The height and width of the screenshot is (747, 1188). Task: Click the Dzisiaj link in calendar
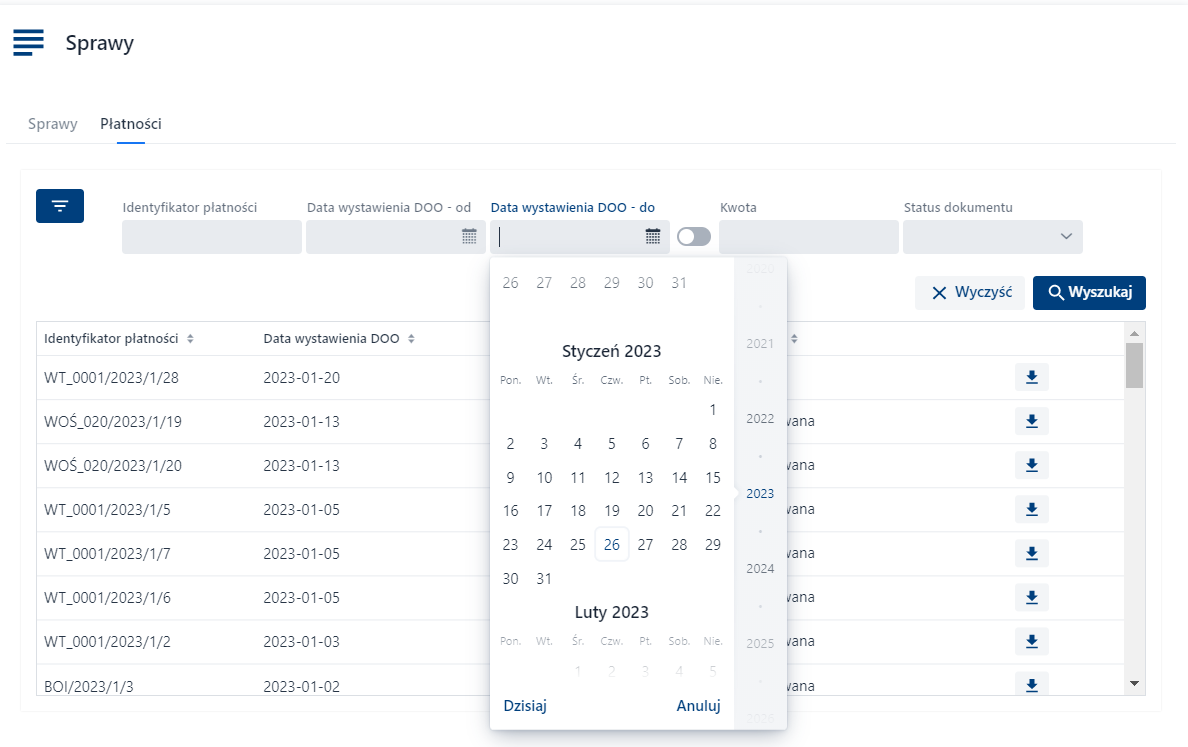525,706
